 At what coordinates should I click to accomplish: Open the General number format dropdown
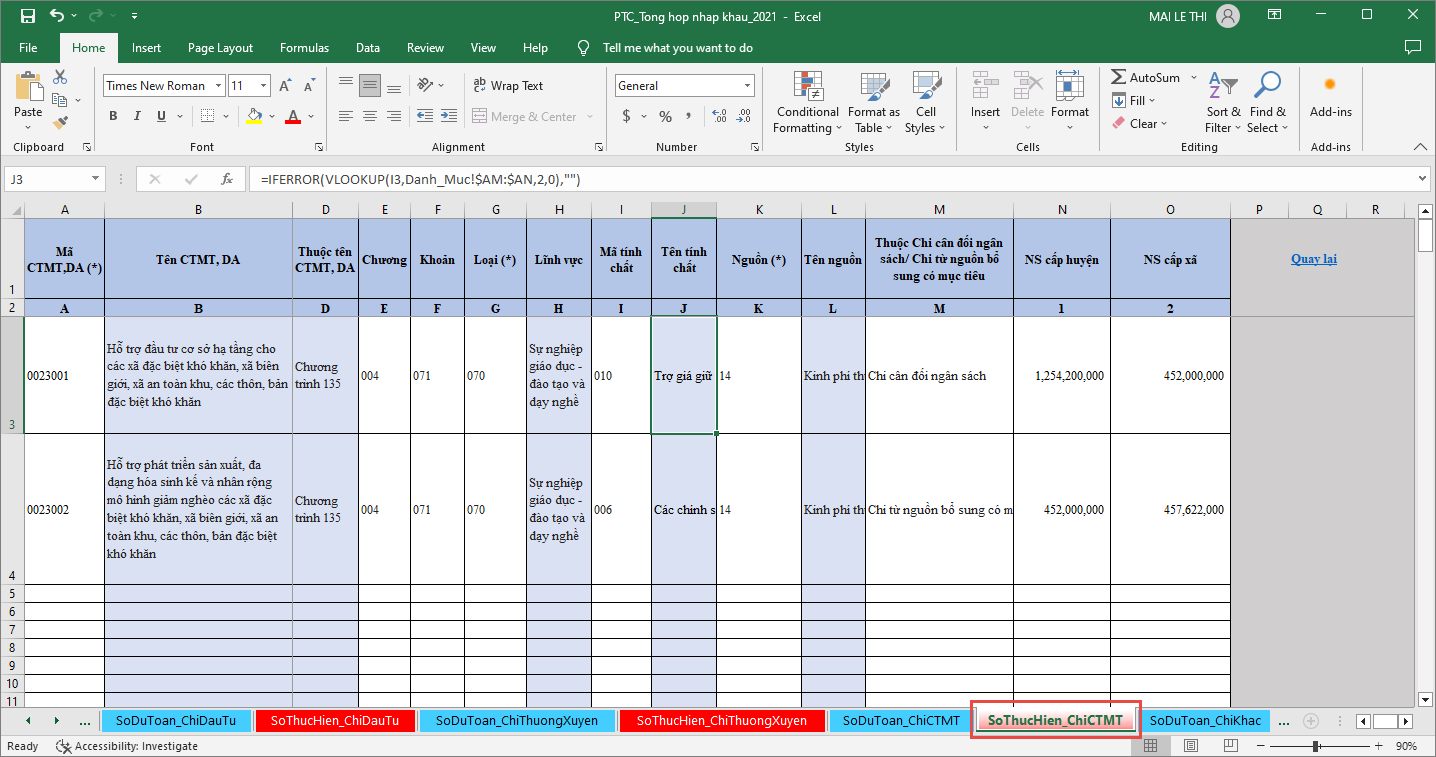(747, 86)
